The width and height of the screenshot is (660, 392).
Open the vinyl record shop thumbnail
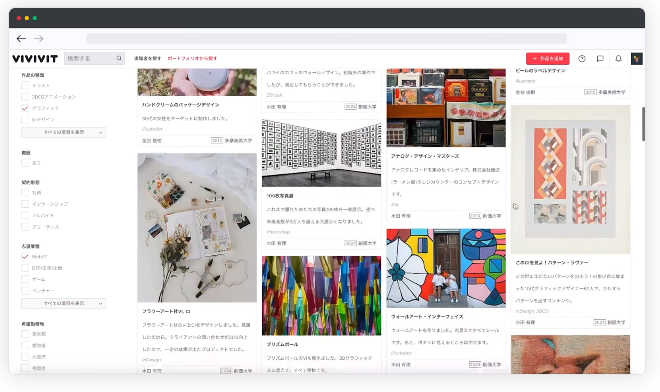[x=446, y=108]
